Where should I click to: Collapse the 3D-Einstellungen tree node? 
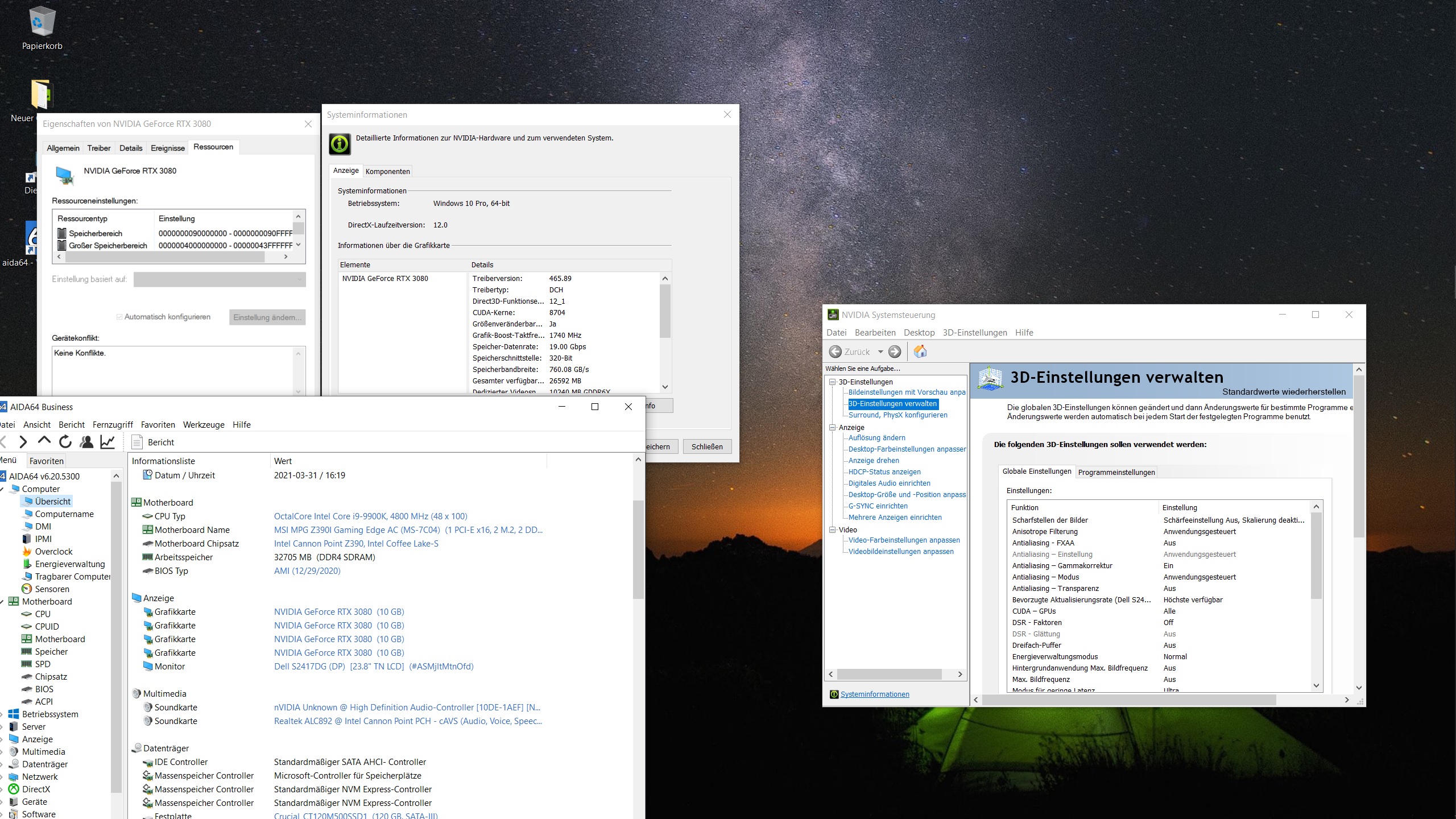tap(832, 382)
